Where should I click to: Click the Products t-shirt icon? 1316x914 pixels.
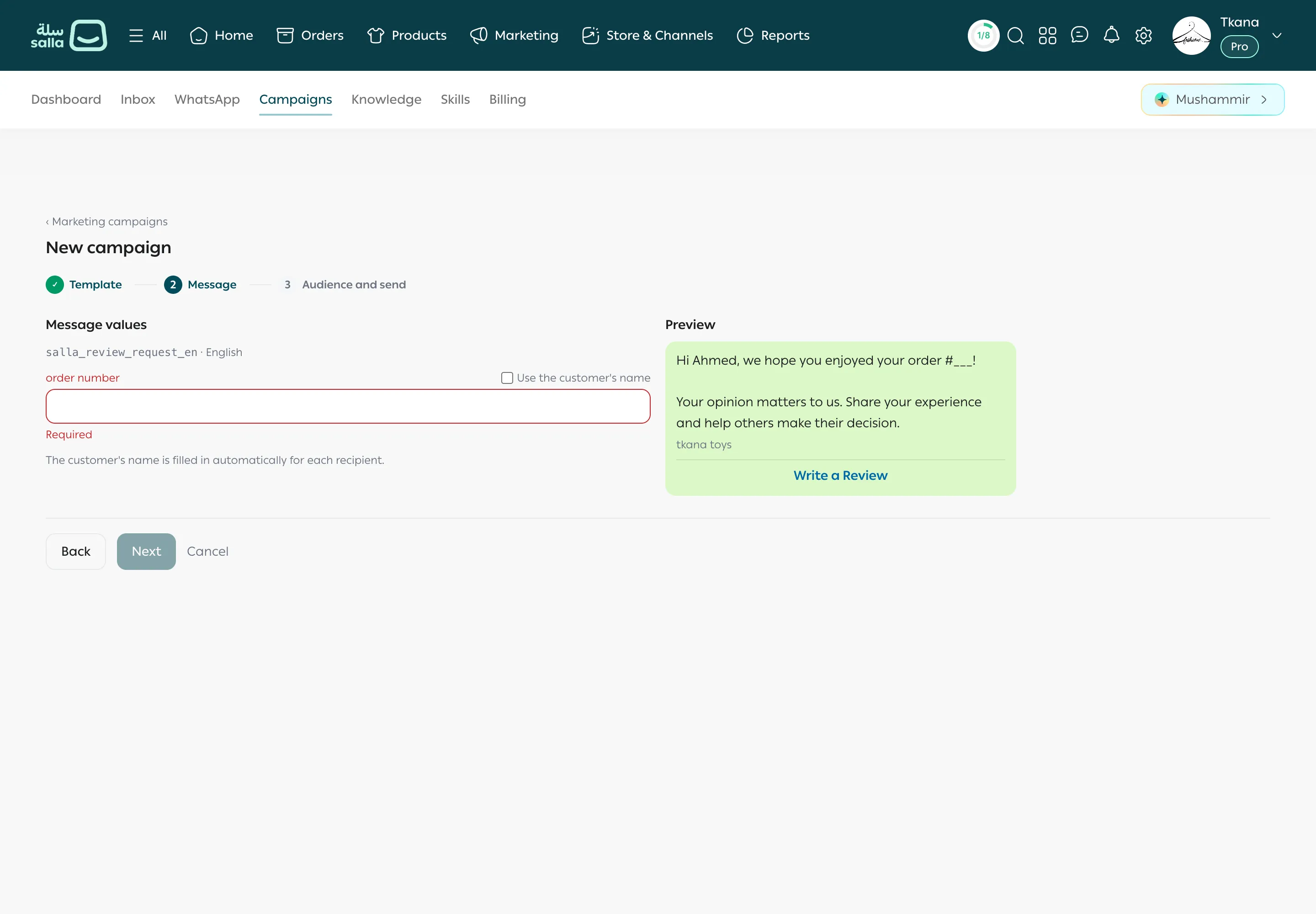pyautogui.click(x=376, y=36)
